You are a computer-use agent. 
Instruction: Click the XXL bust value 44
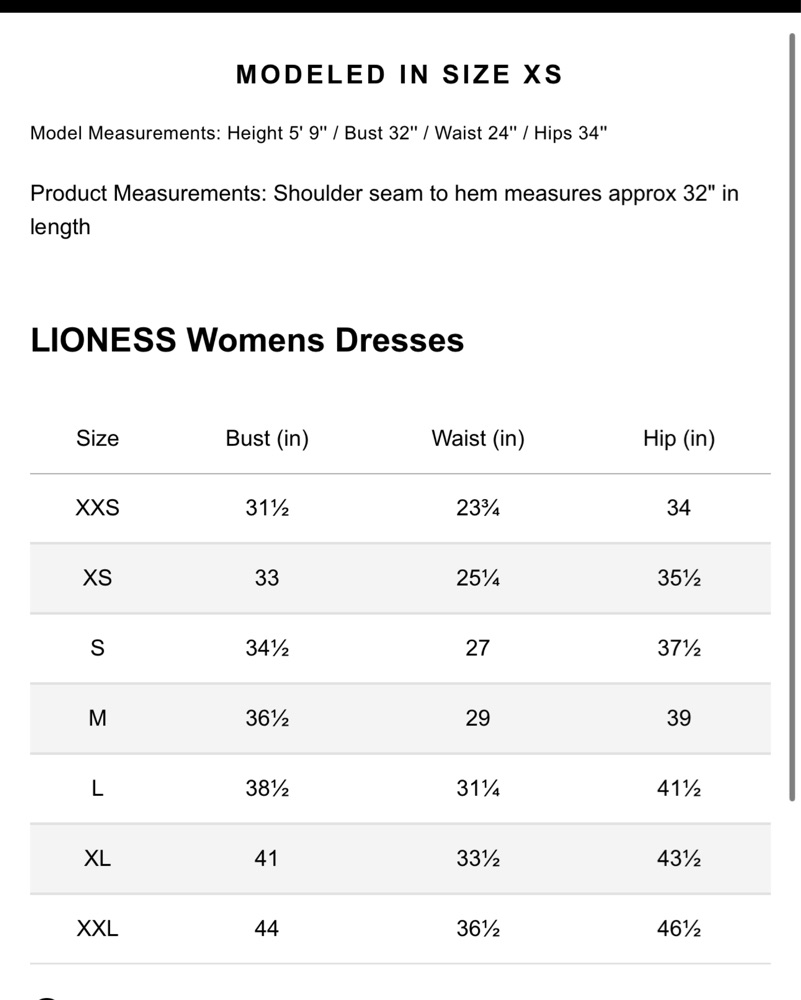point(267,929)
